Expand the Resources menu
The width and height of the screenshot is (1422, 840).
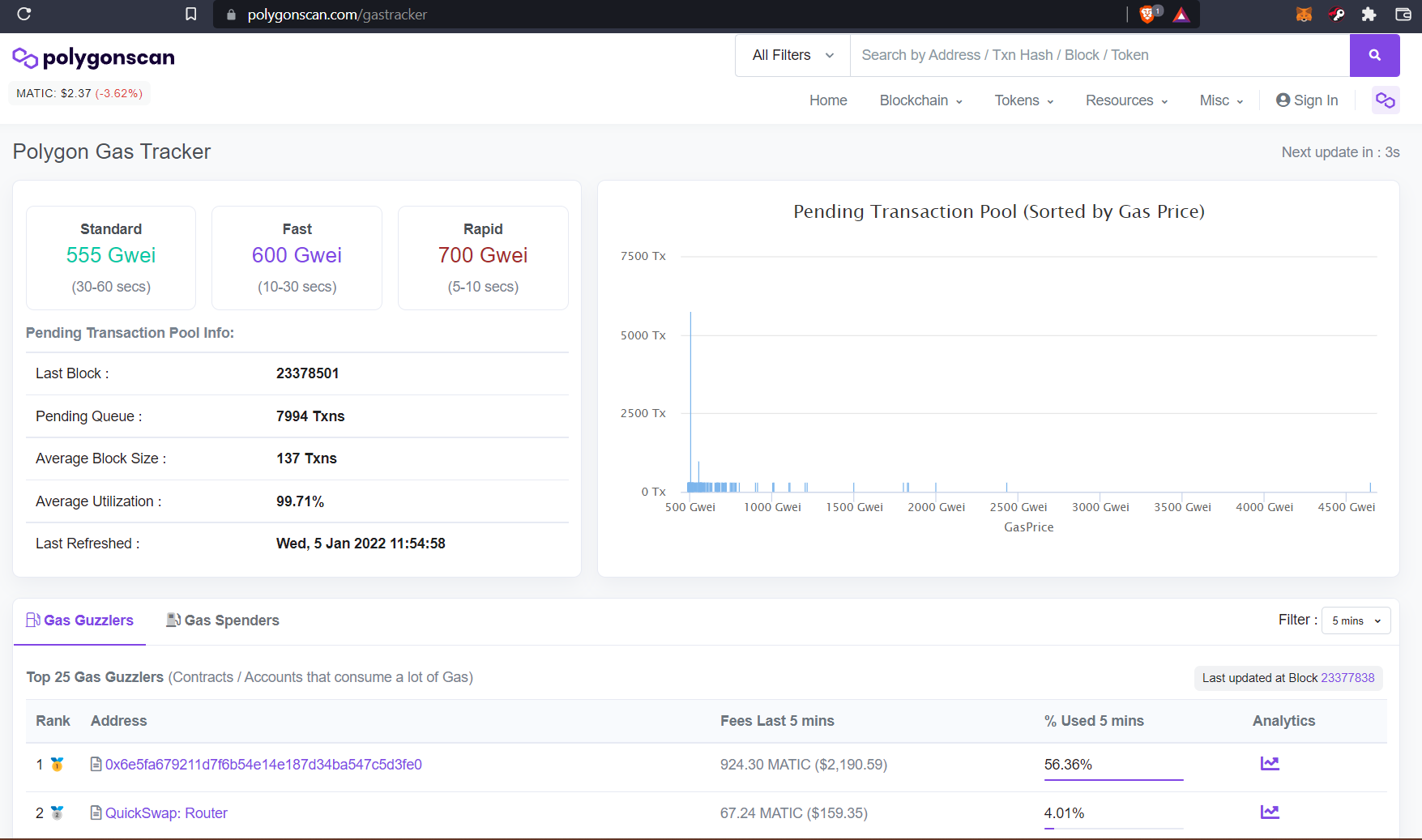coord(1126,100)
